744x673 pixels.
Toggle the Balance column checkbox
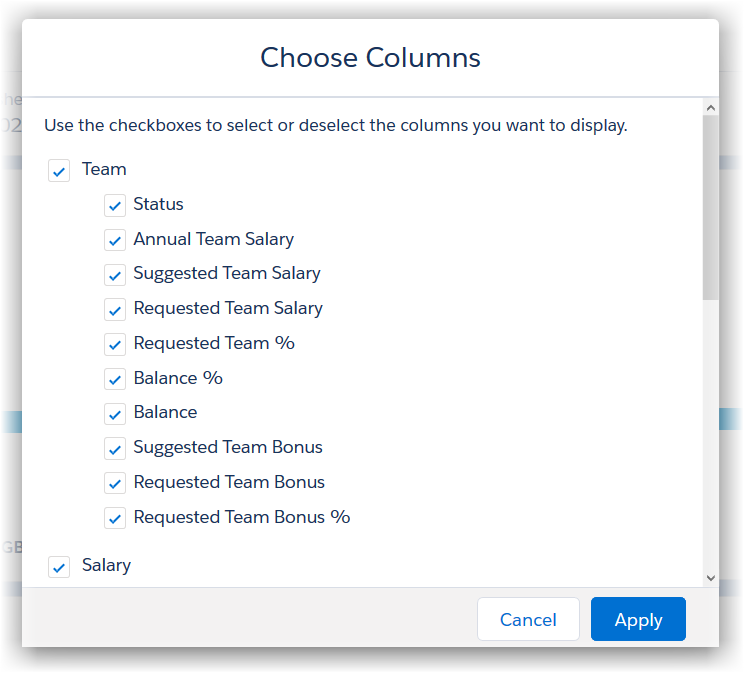[x=115, y=414]
